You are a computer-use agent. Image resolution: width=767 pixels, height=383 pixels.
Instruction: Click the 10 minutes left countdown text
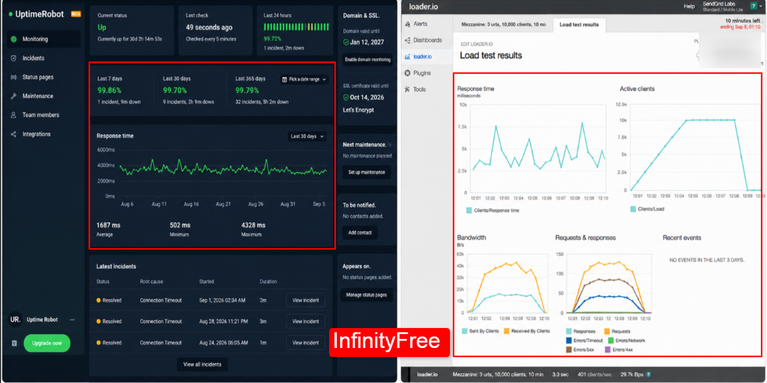[x=743, y=21]
